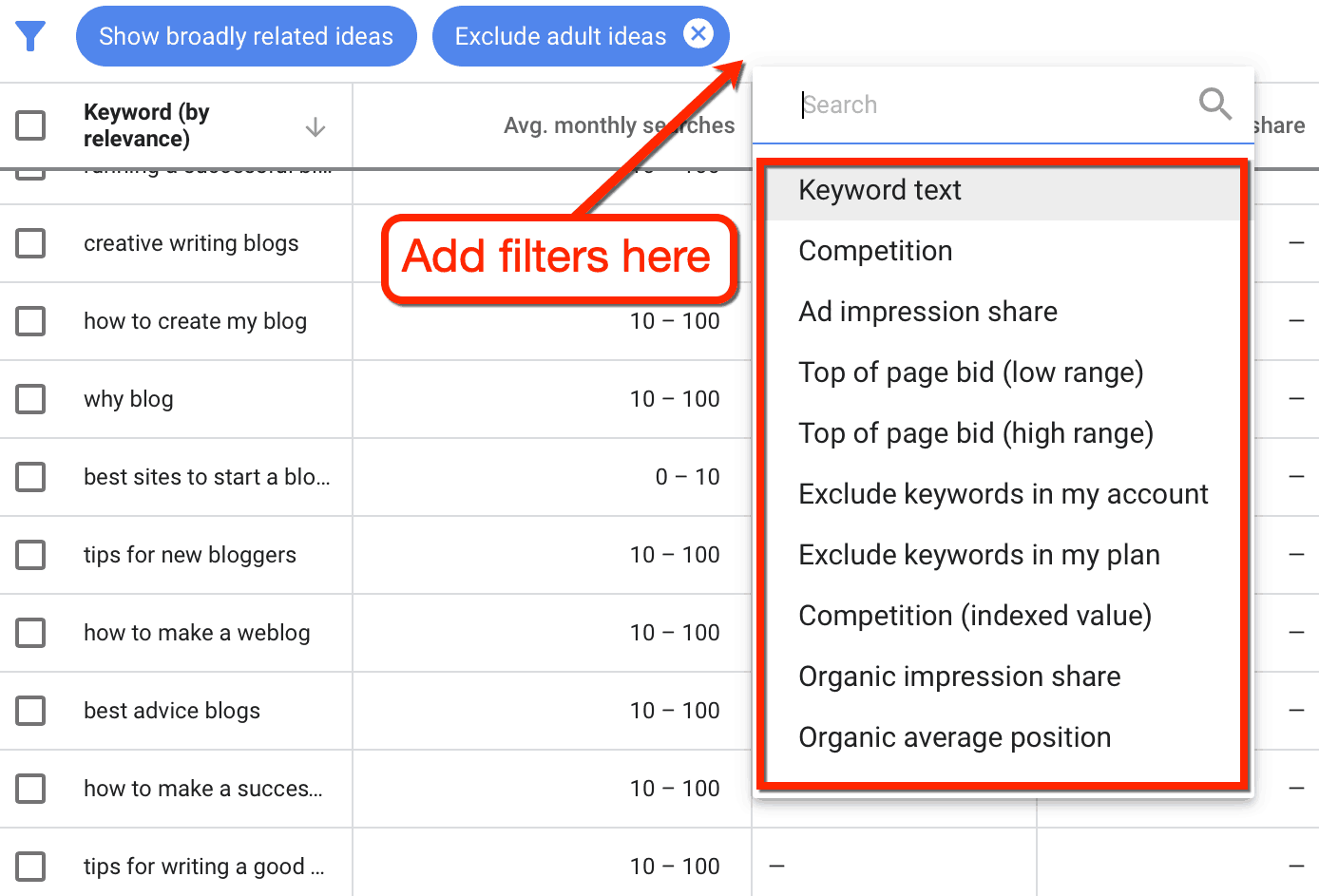Click the search magnifier in the filter dropdown
This screenshot has height=896, width=1319.
point(1214,105)
